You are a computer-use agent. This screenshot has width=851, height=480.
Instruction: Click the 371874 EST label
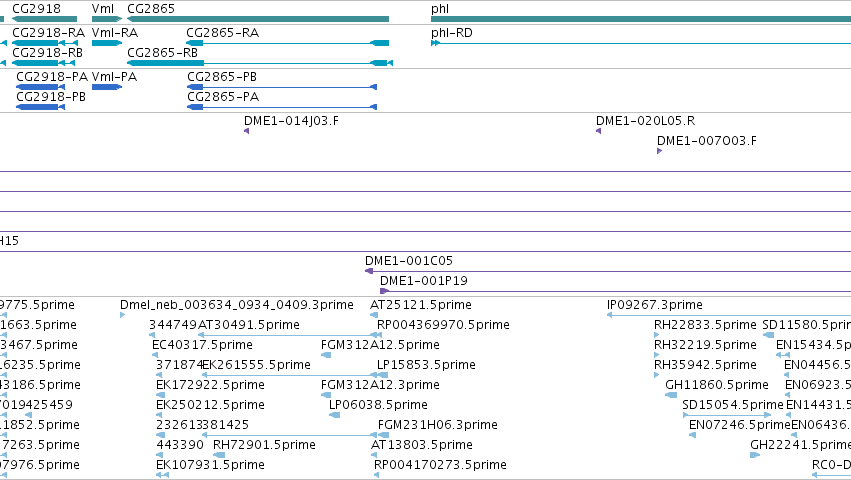[x=179, y=365]
